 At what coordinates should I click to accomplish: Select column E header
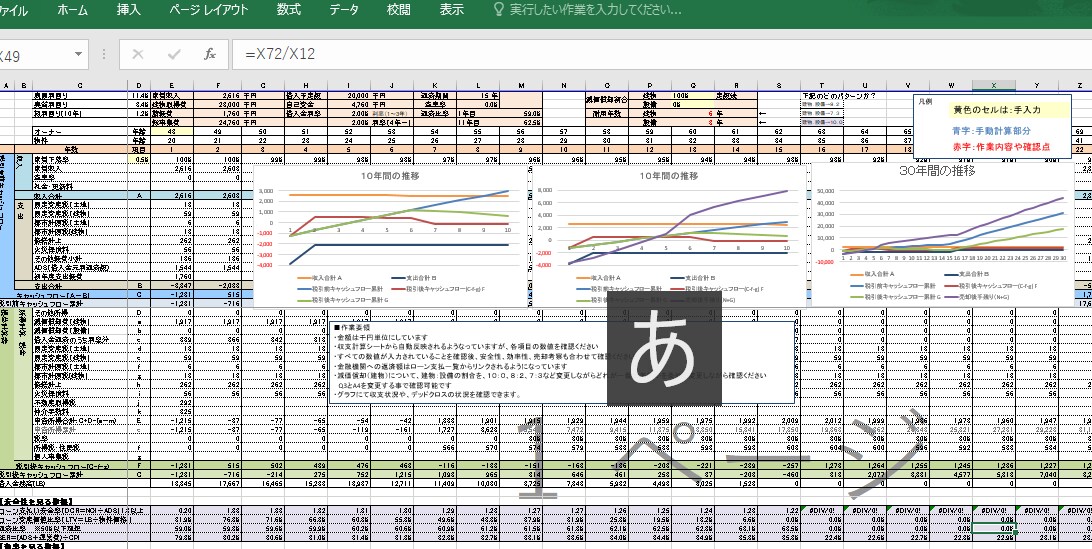tap(171, 85)
